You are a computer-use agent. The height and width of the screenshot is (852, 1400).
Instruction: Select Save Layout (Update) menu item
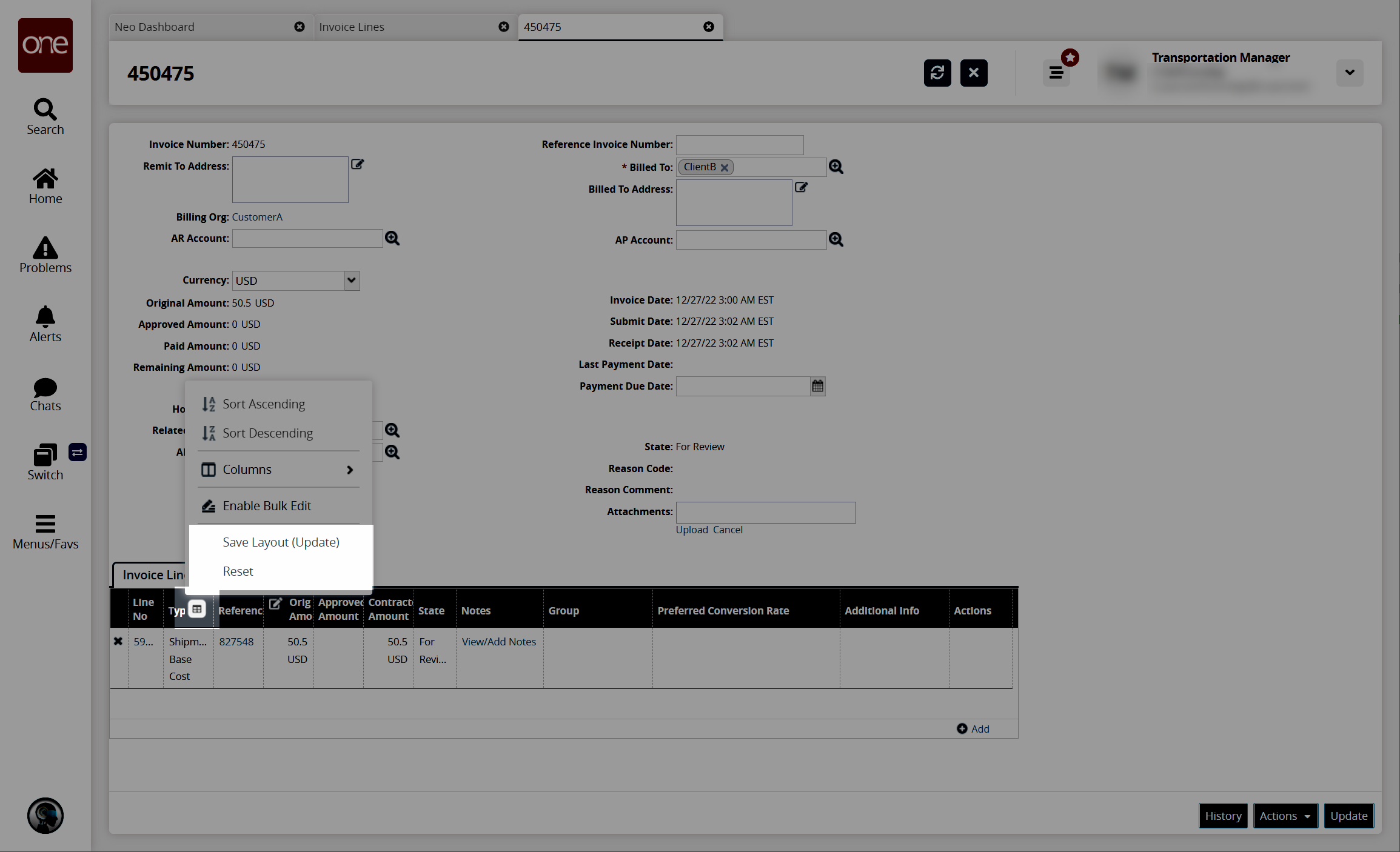click(x=281, y=542)
